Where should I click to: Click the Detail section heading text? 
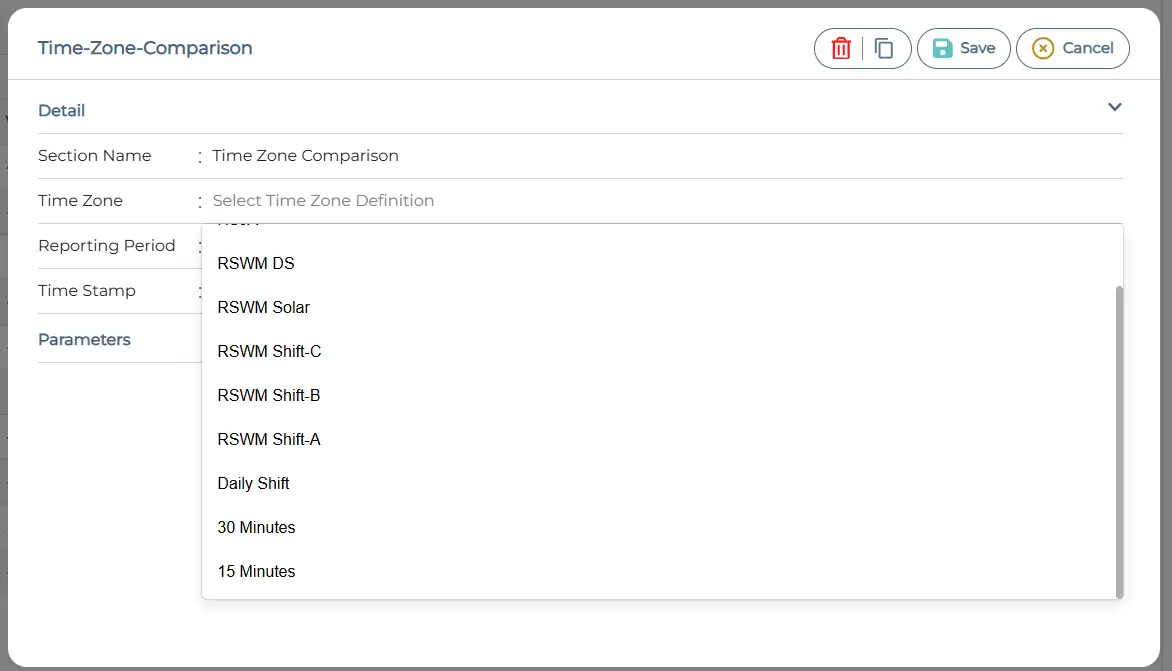tap(62, 111)
